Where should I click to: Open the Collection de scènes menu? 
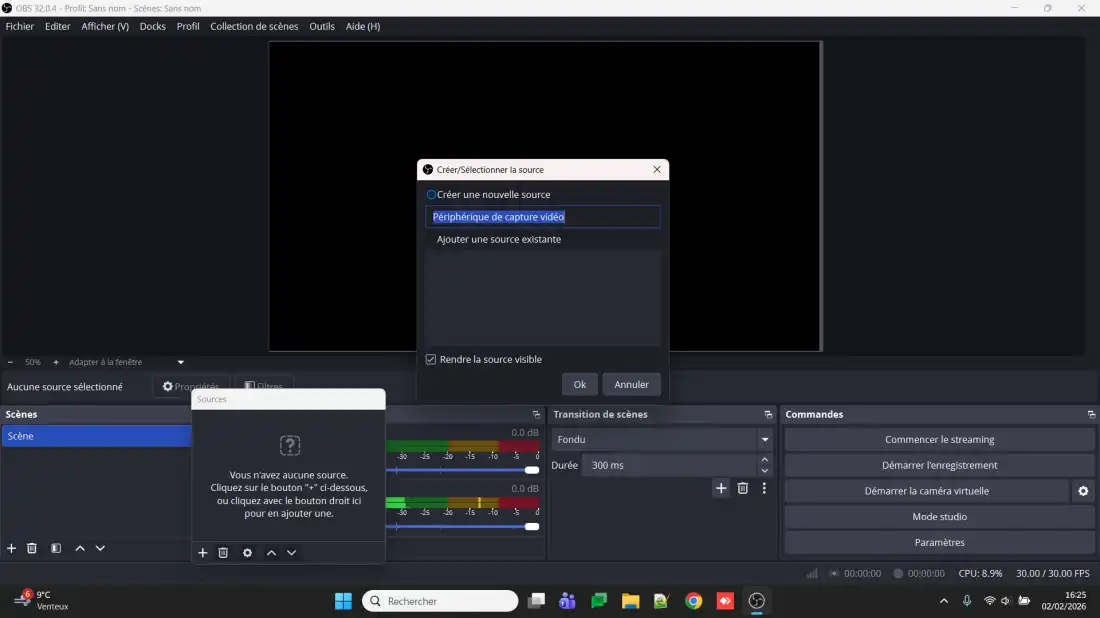point(254,26)
